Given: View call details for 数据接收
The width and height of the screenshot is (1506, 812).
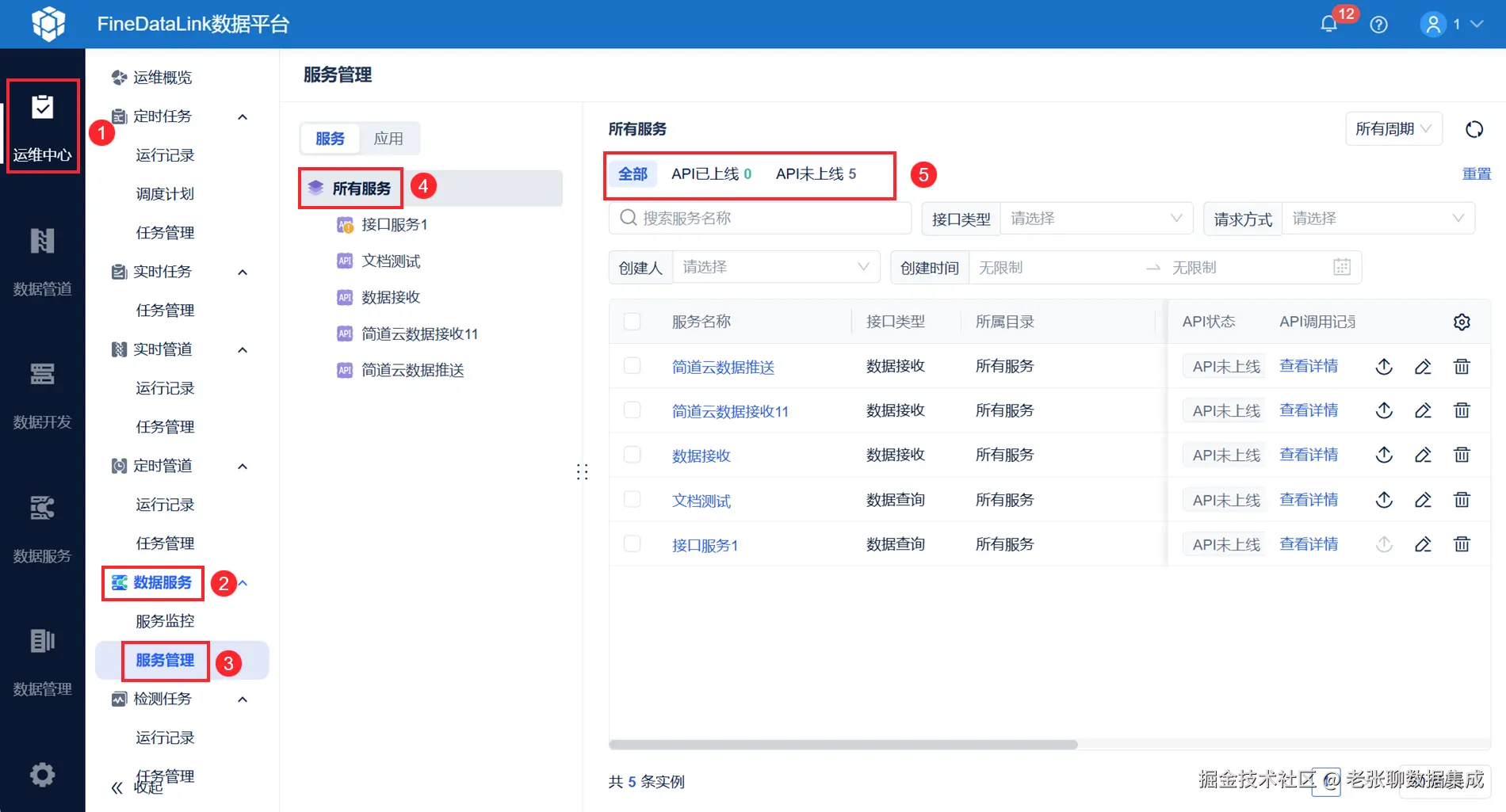Looking at the screenshot, I should pos(1309,455).
